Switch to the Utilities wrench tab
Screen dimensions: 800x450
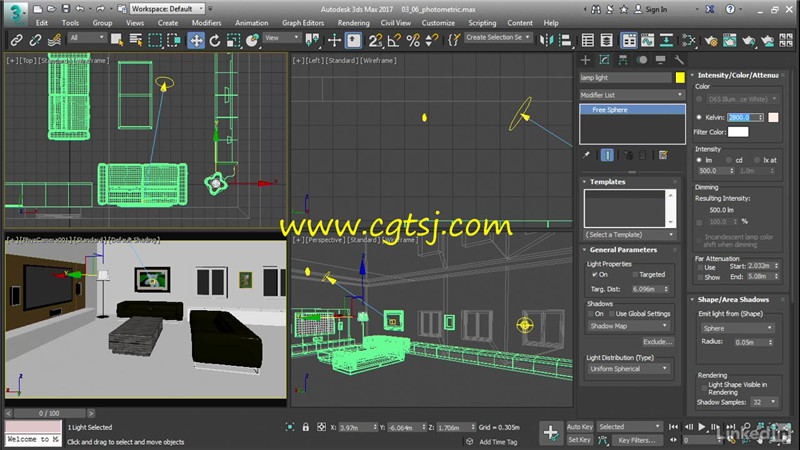tap(679, 60)
